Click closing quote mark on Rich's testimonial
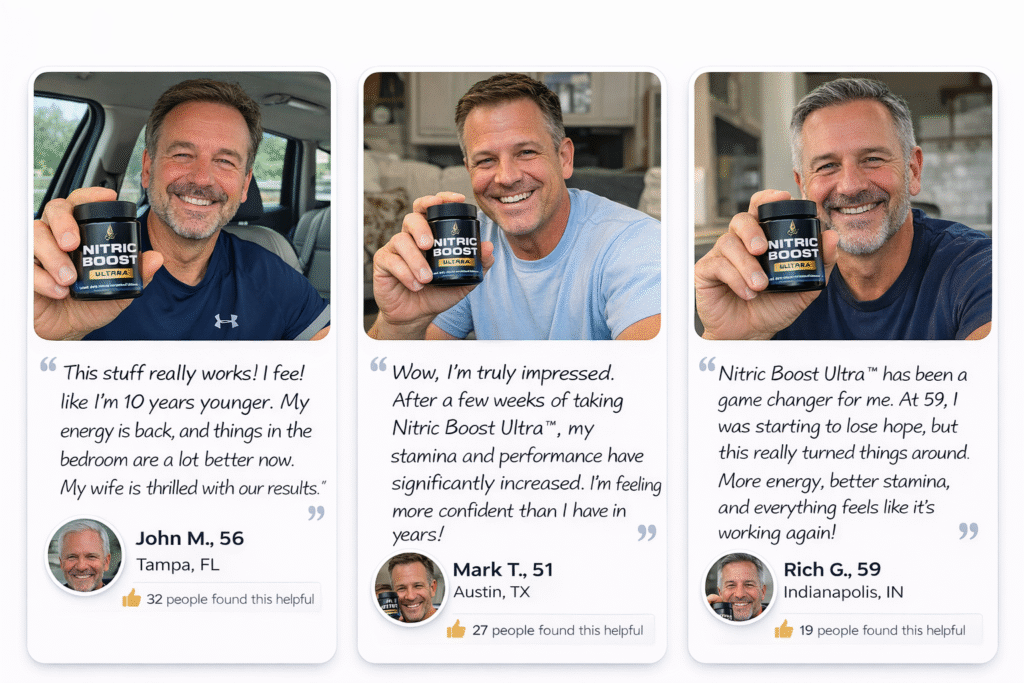1024x683 pixels. [x=968, y=531]
